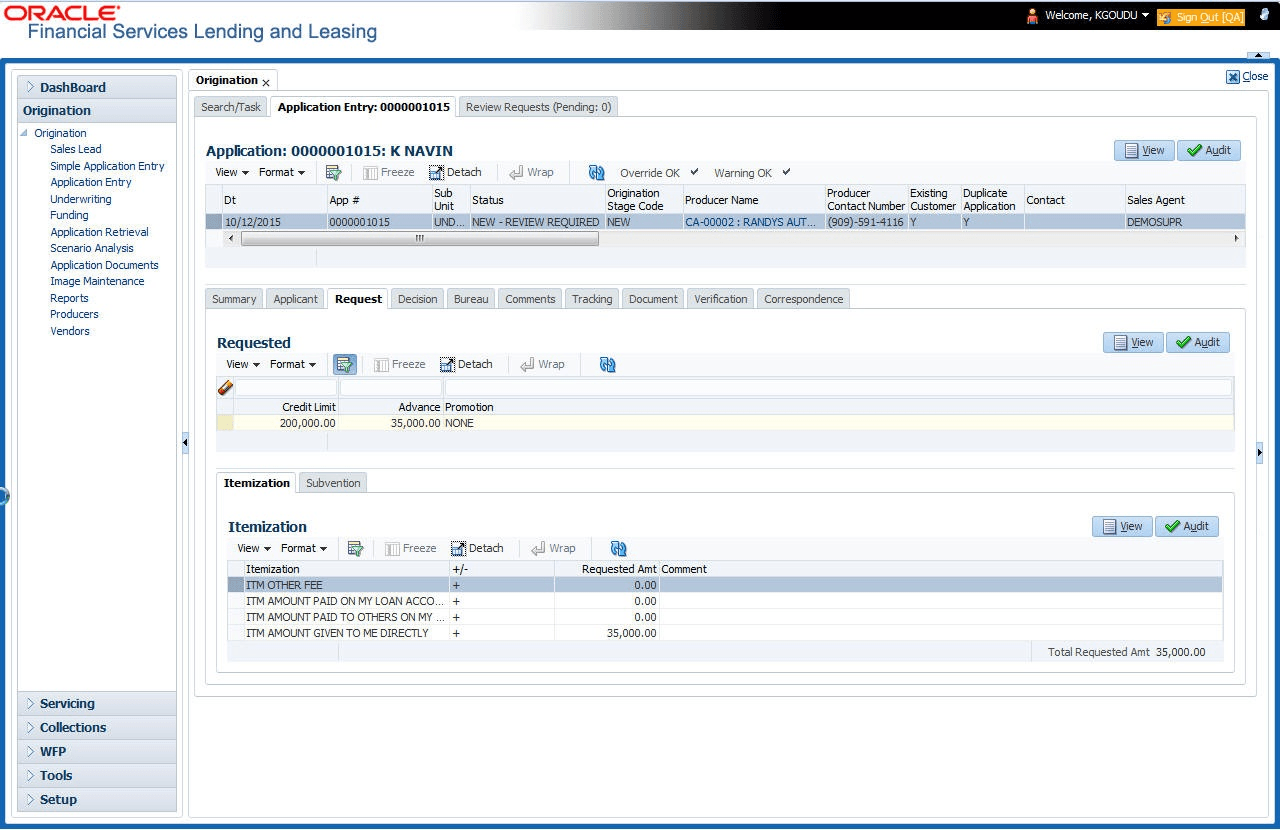The width and height of the screenshot is (1280, 830).
Task: Switch to the Summary tab
Action: [234, 298]
